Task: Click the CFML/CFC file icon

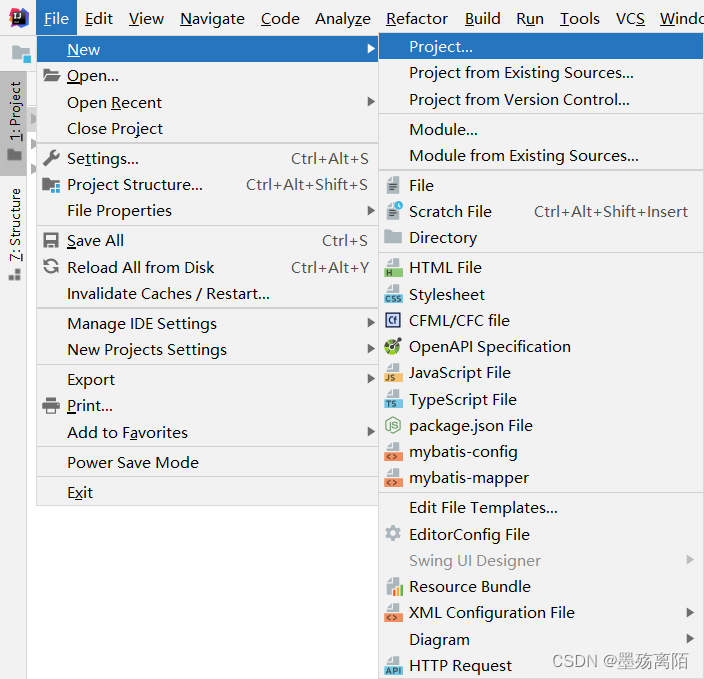Action: click(393, 321)
